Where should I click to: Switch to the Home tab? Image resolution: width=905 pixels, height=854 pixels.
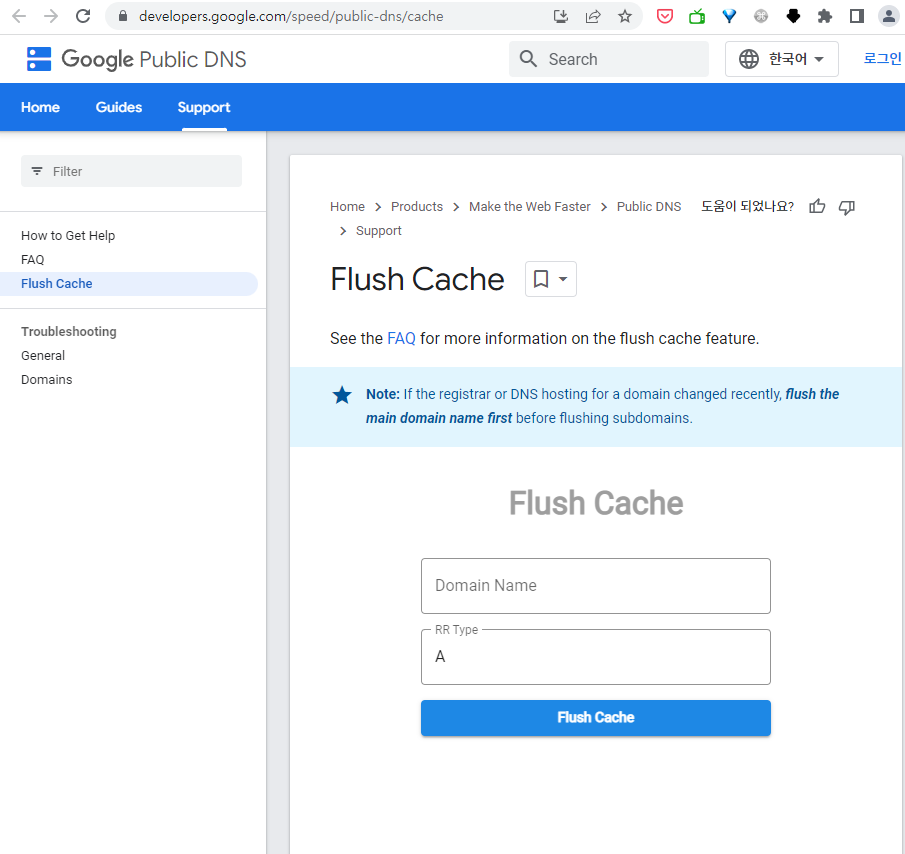coord(40,107)
